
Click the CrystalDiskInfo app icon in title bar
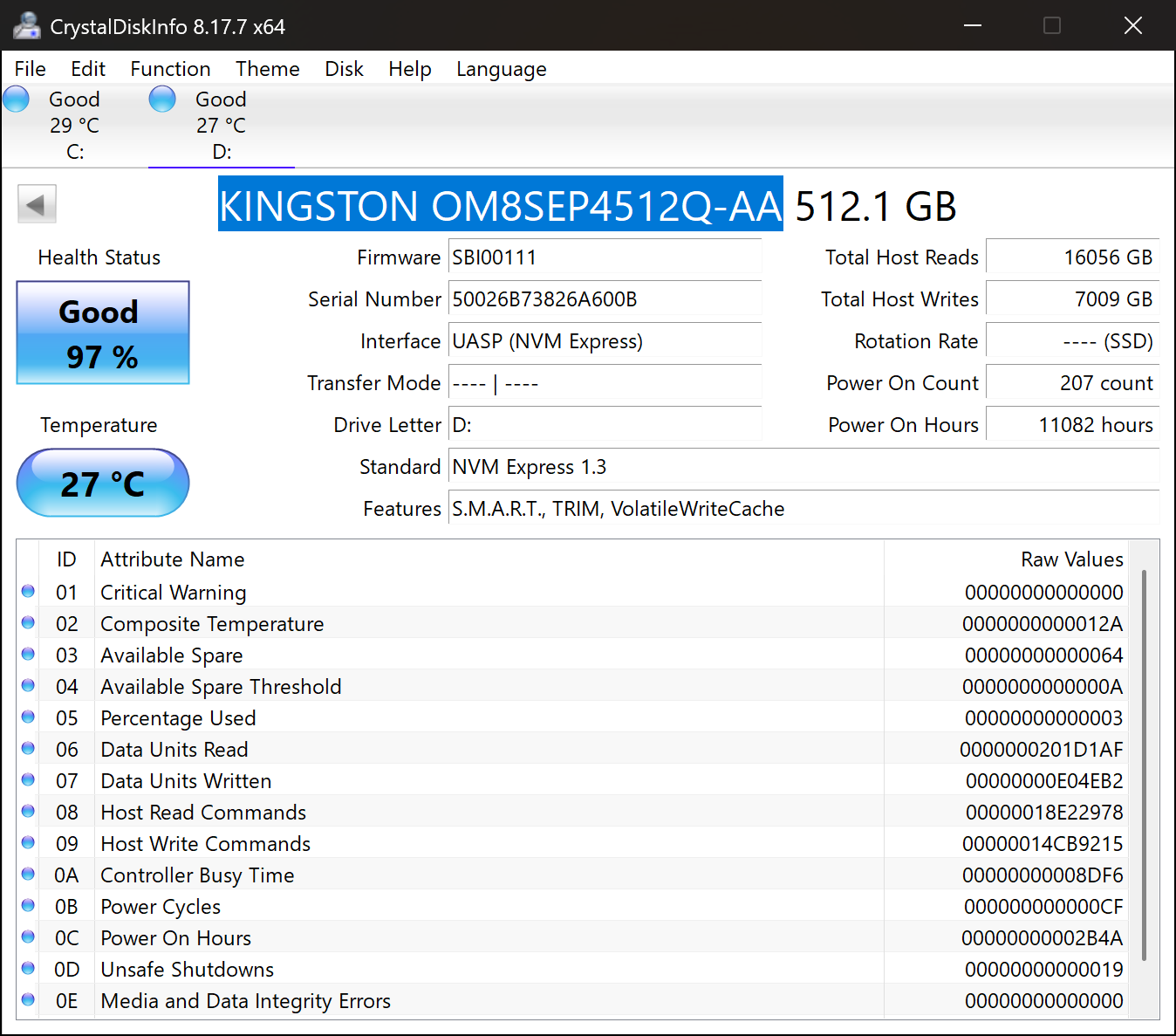point(26,26)
